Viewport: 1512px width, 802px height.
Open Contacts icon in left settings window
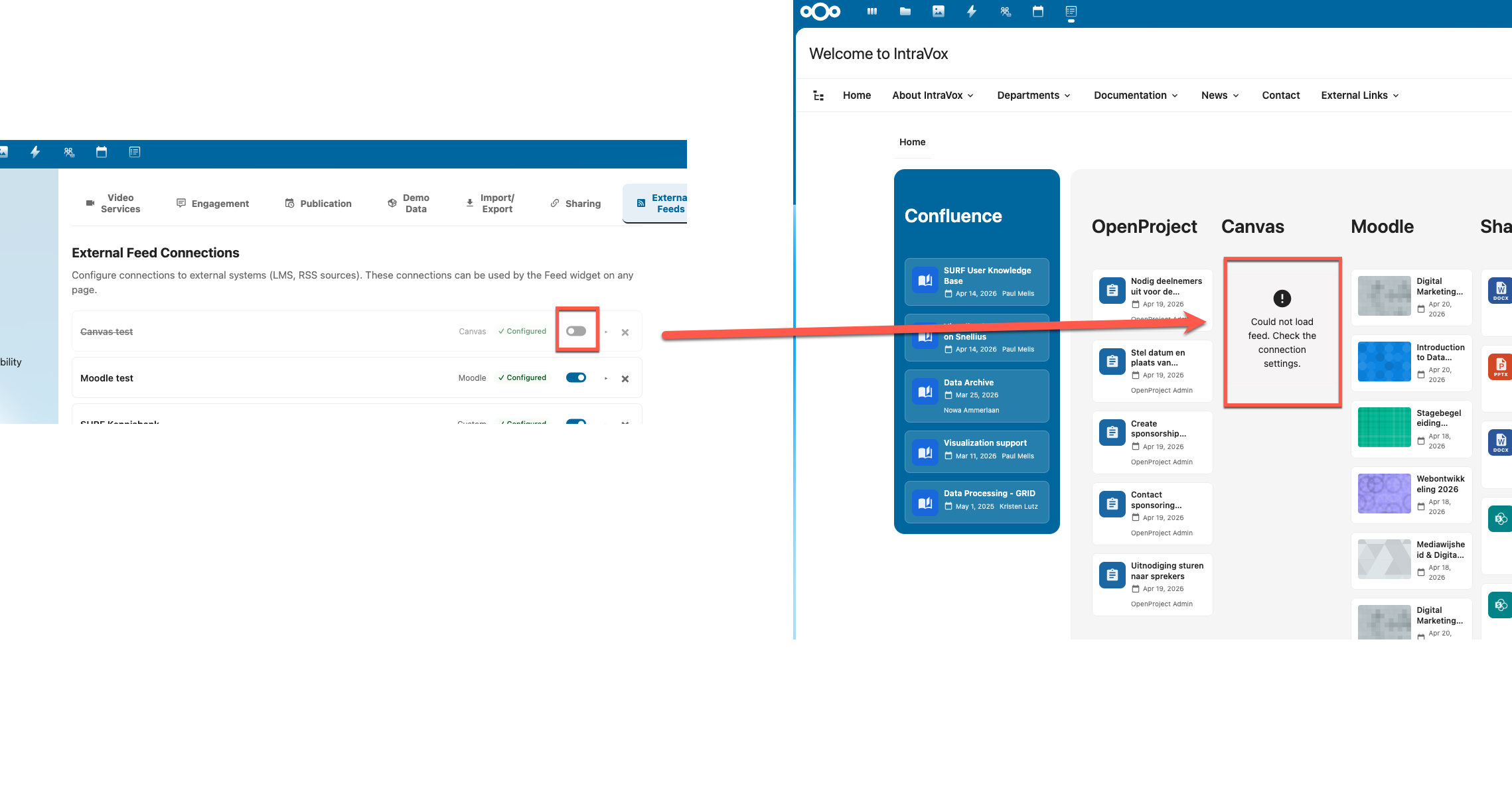pos(69,152)
